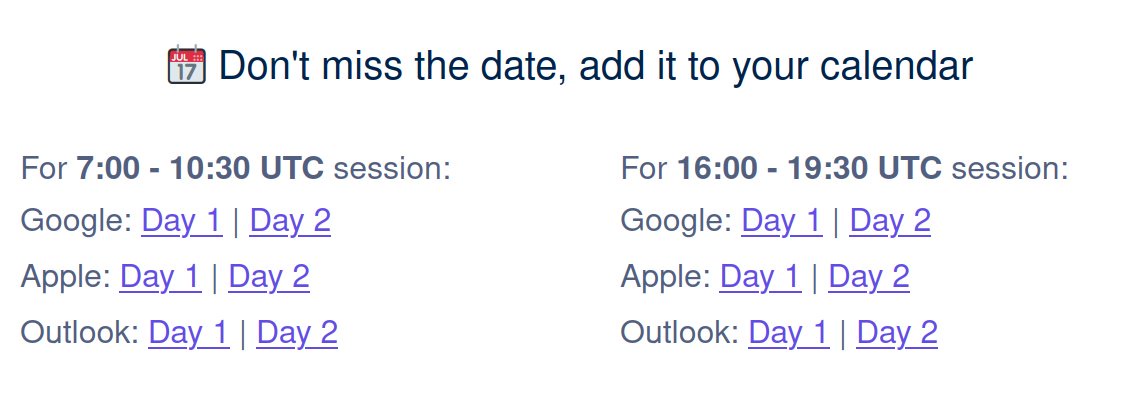Add Apple Day 2 for the 7:00 UTC session
This screenshot has height=412, width=1136.
coord(269,277)
